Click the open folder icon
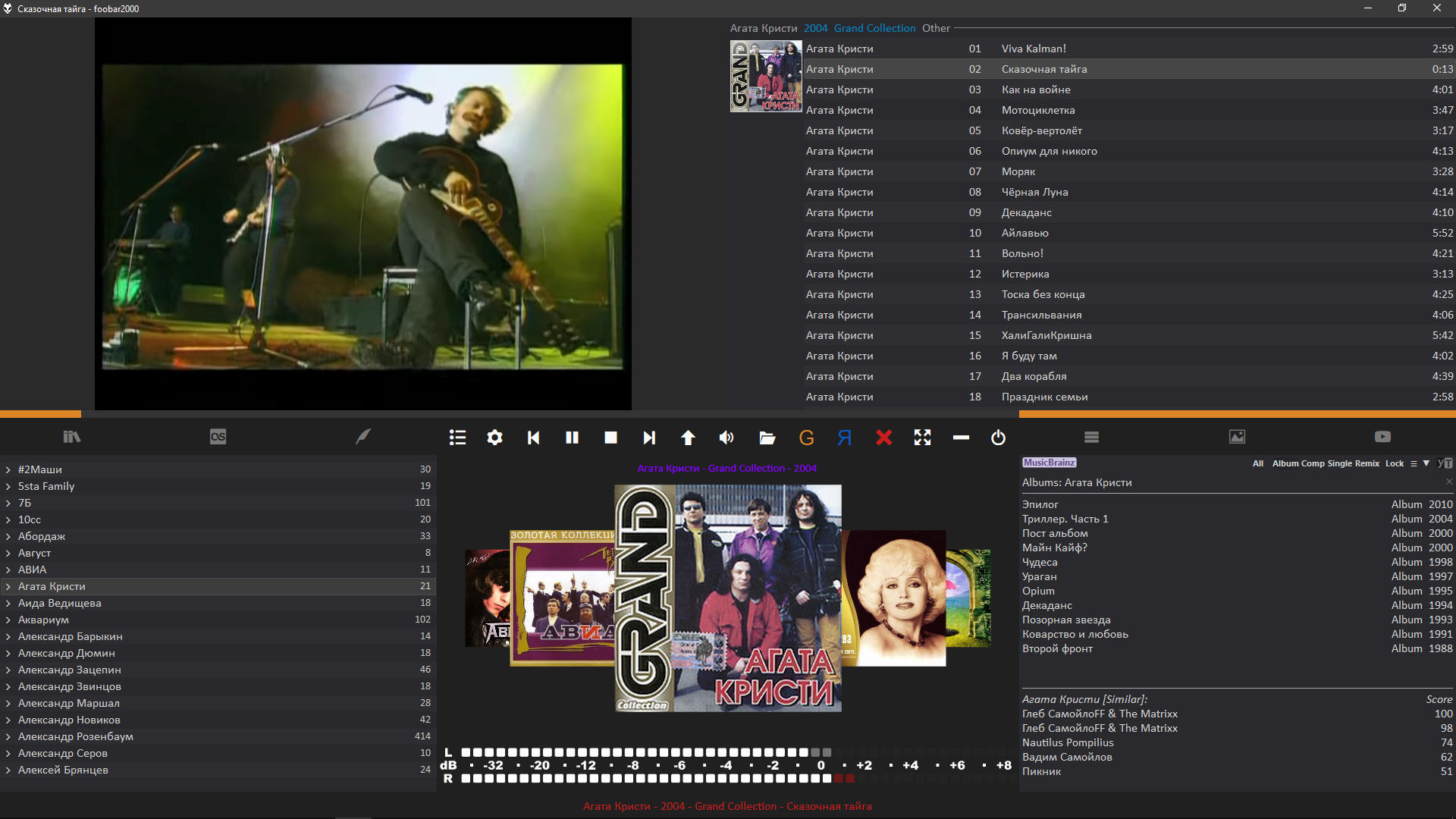Image resolution: width=1456 pixels, height=819 pixels. tap(767, 438)
